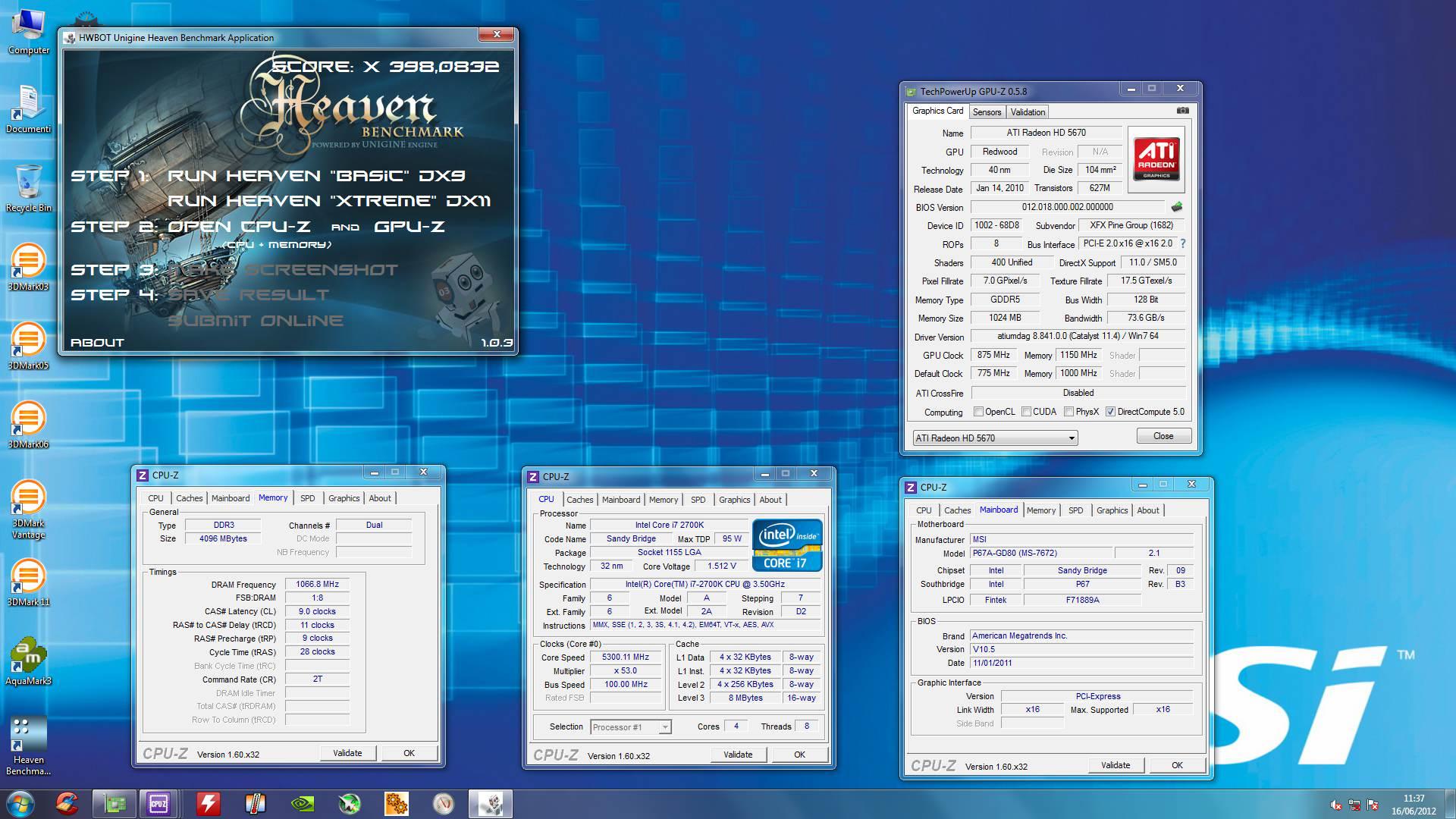Launch Heaven Benchmark desktop shortcut
The image size is (1456, 819).
(28, 746)
